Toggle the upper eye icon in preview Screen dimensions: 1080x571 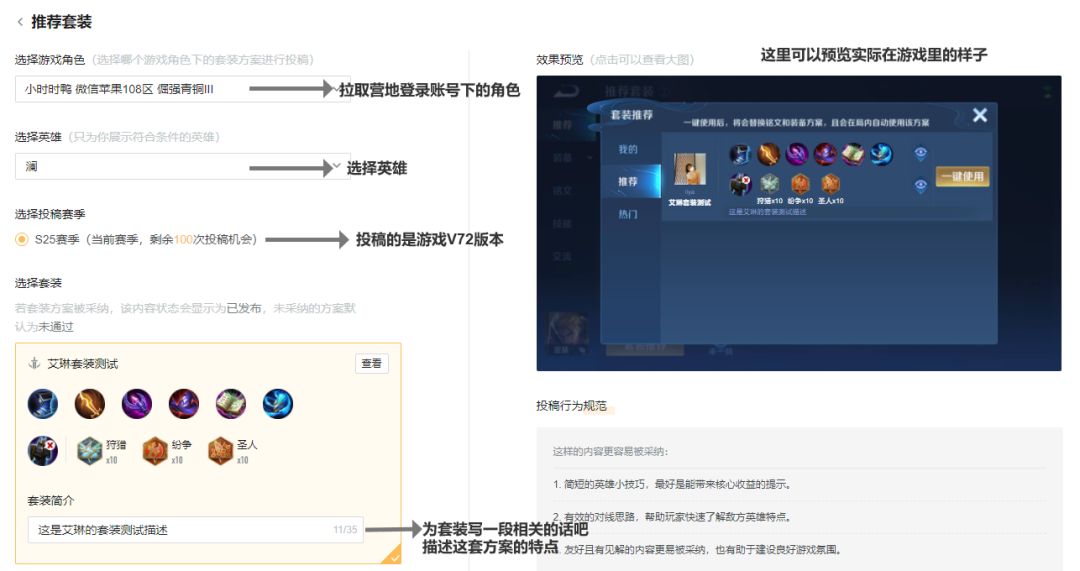click(x=920, y=153)
